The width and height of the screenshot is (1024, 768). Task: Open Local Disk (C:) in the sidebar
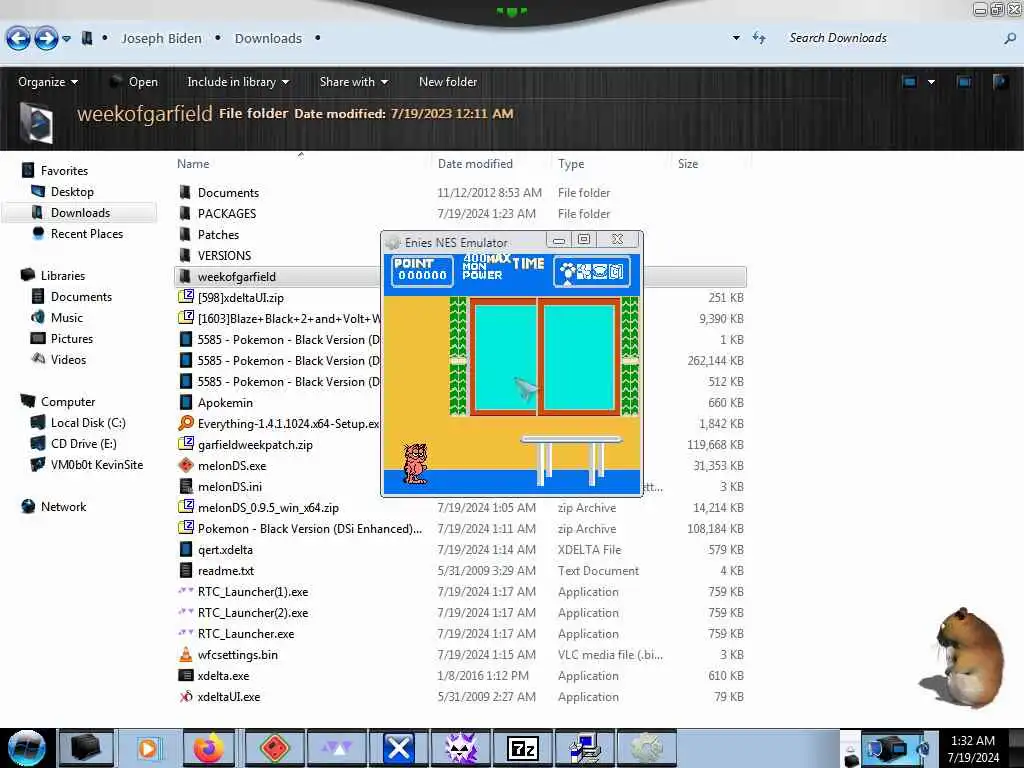pos(78,423)
